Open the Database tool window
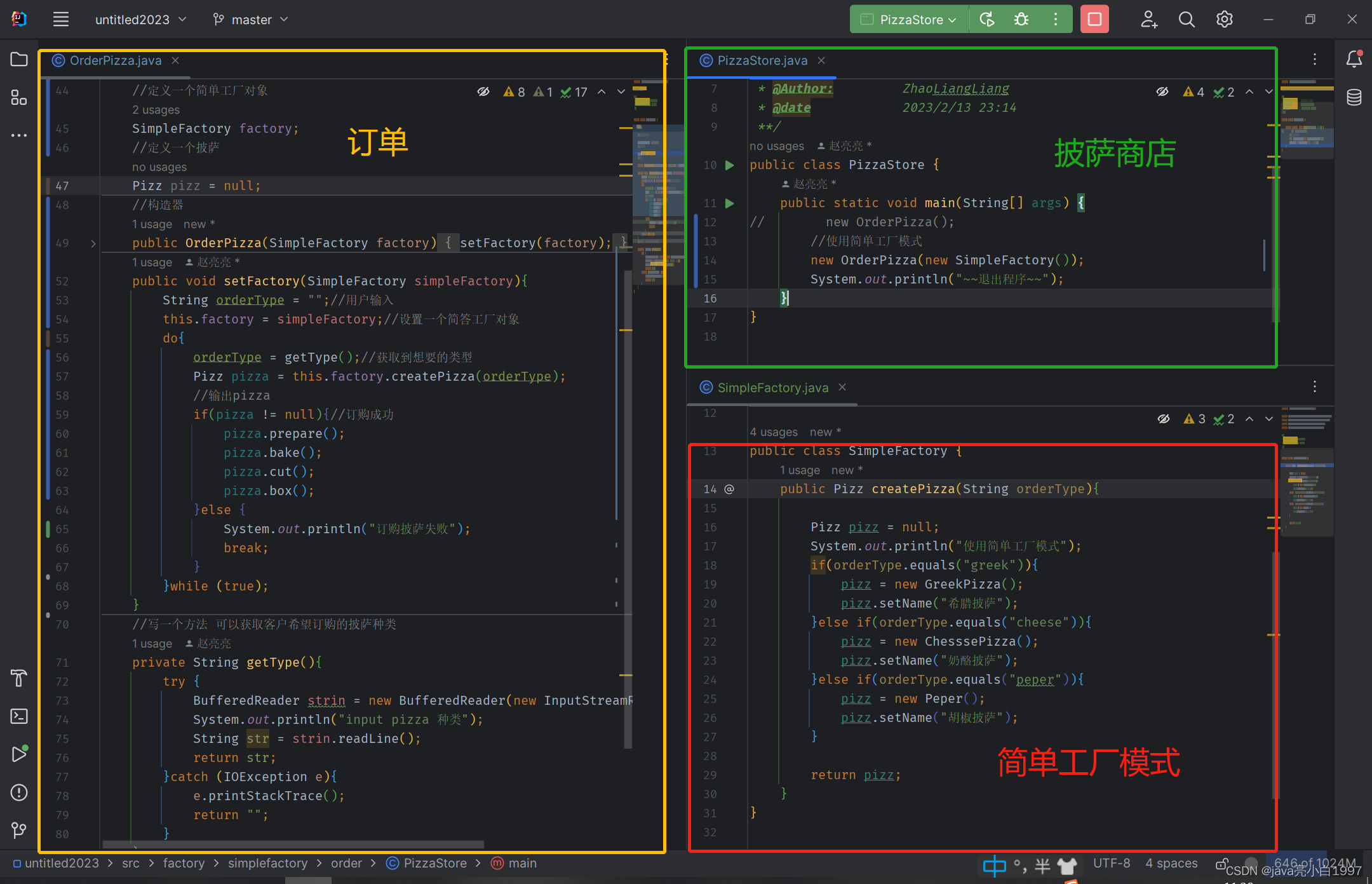This screenshot has width=1372, height=884. tap(1354, 97)
